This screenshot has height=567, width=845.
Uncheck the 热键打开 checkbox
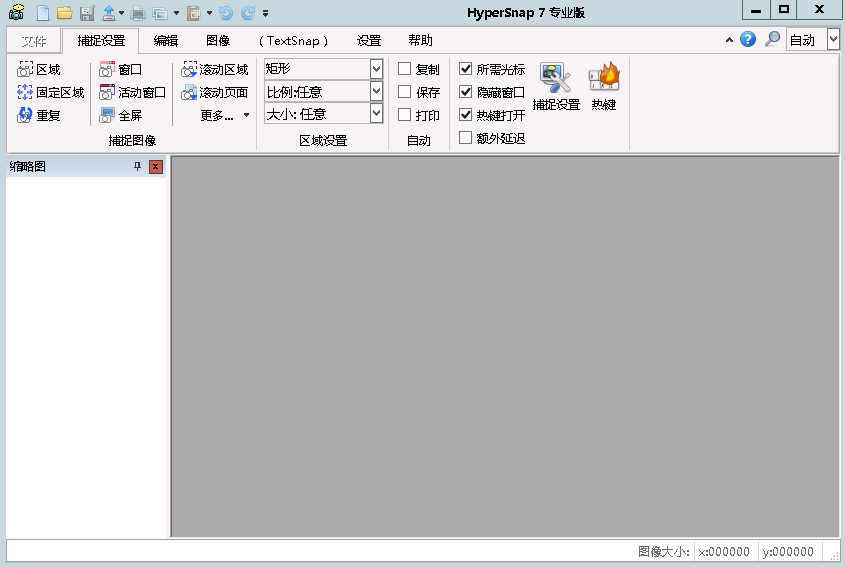[466, 115]
